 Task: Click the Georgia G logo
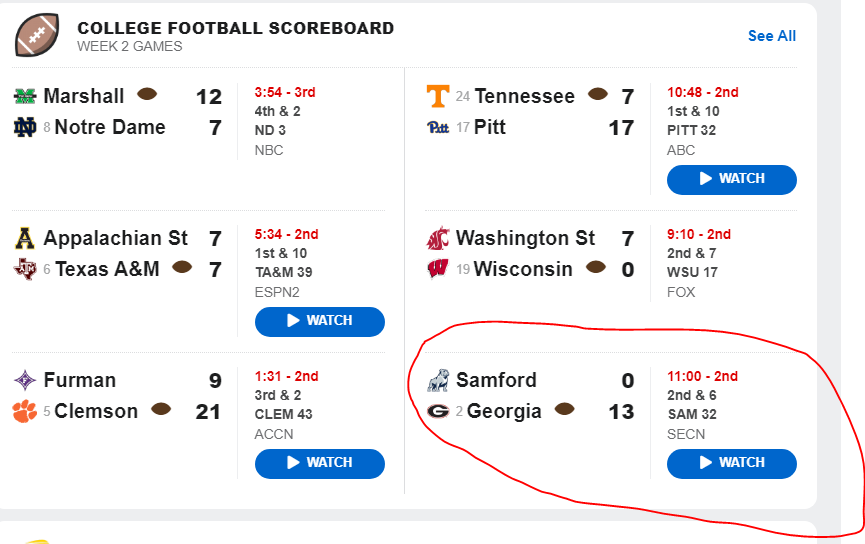(x=438, y=411)
